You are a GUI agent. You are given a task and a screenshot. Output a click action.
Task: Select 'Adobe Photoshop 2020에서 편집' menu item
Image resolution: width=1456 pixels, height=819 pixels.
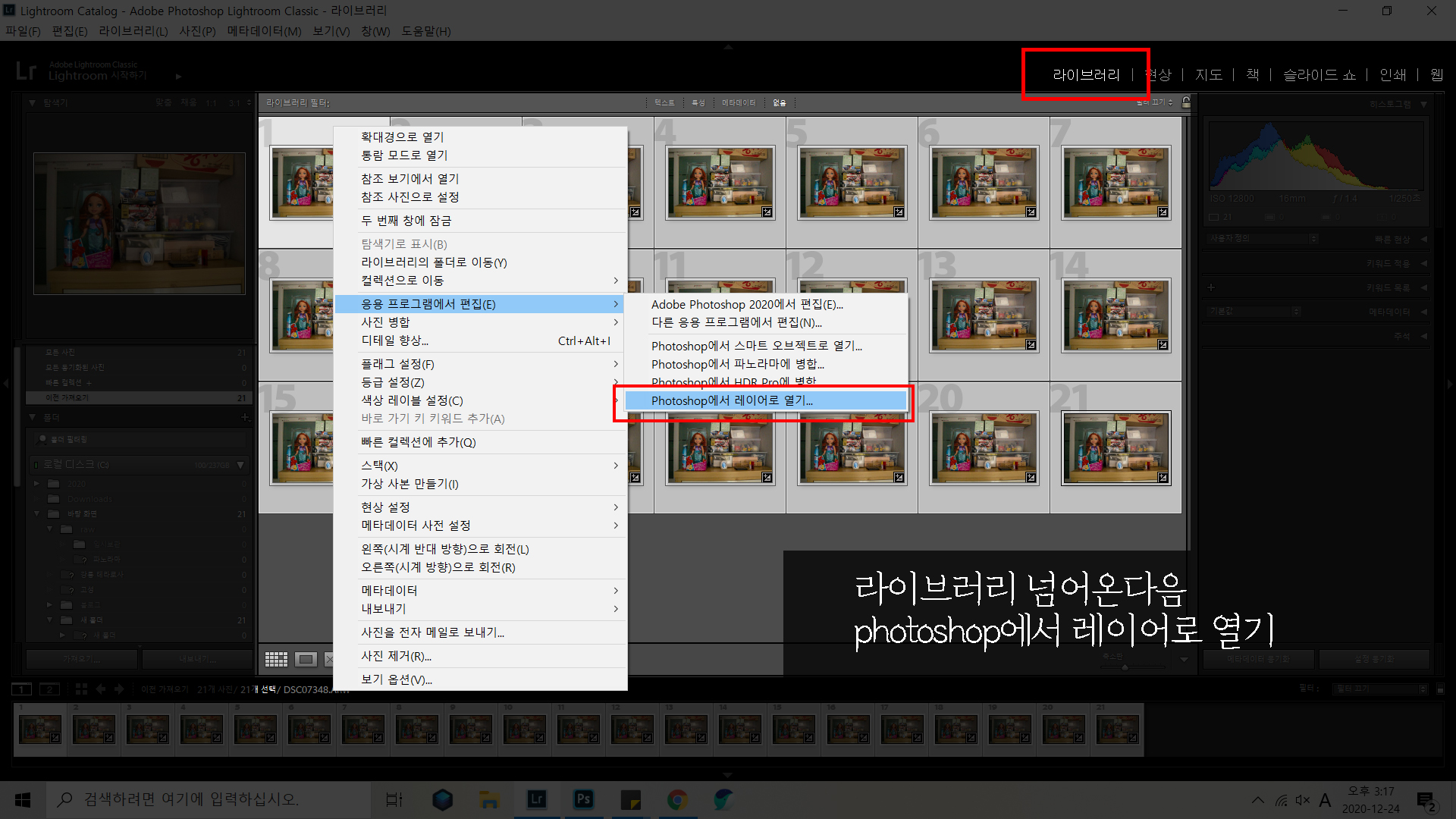point(747,304)
